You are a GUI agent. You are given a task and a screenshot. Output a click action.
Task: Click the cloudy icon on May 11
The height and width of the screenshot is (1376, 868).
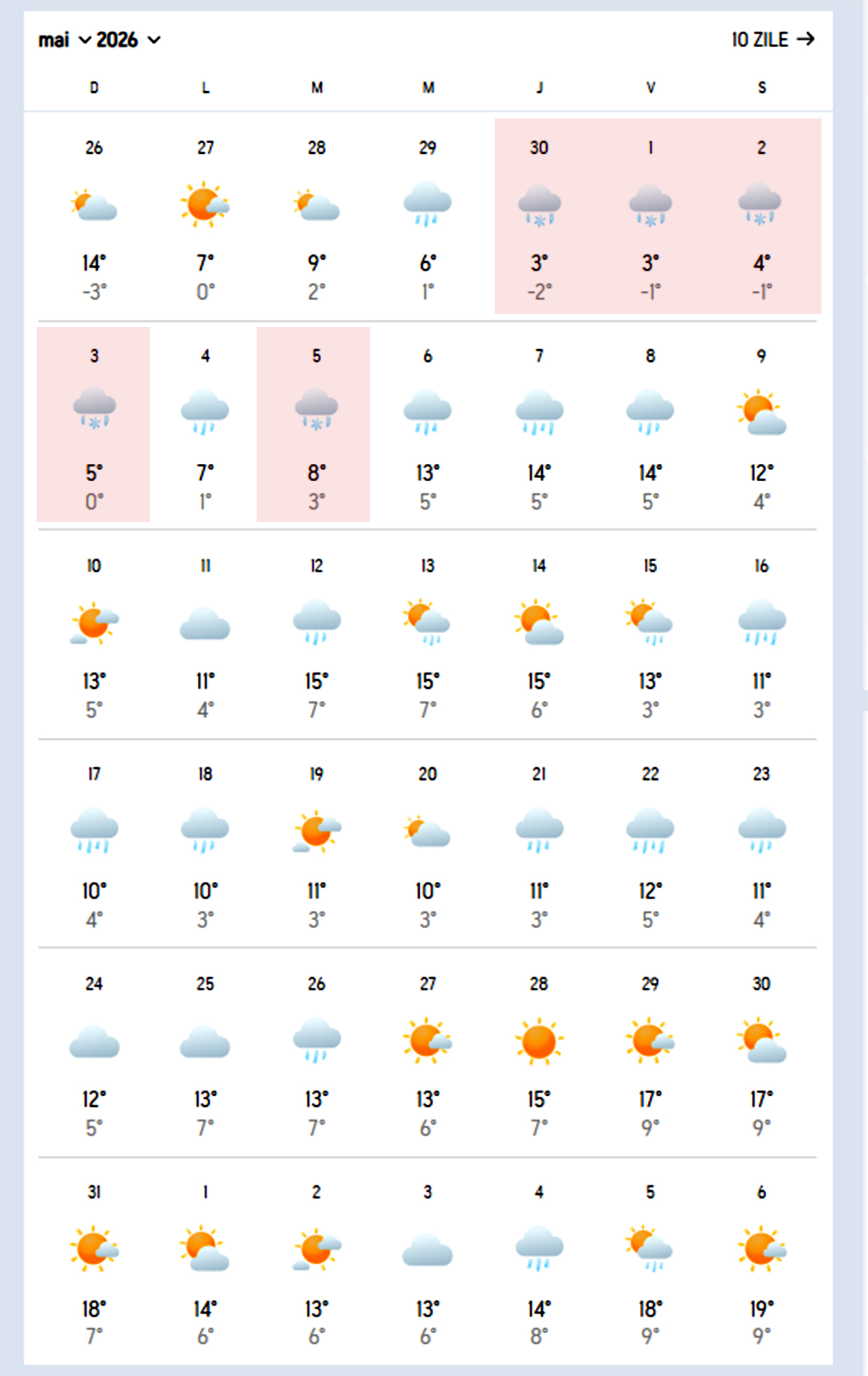click(205, 623)
